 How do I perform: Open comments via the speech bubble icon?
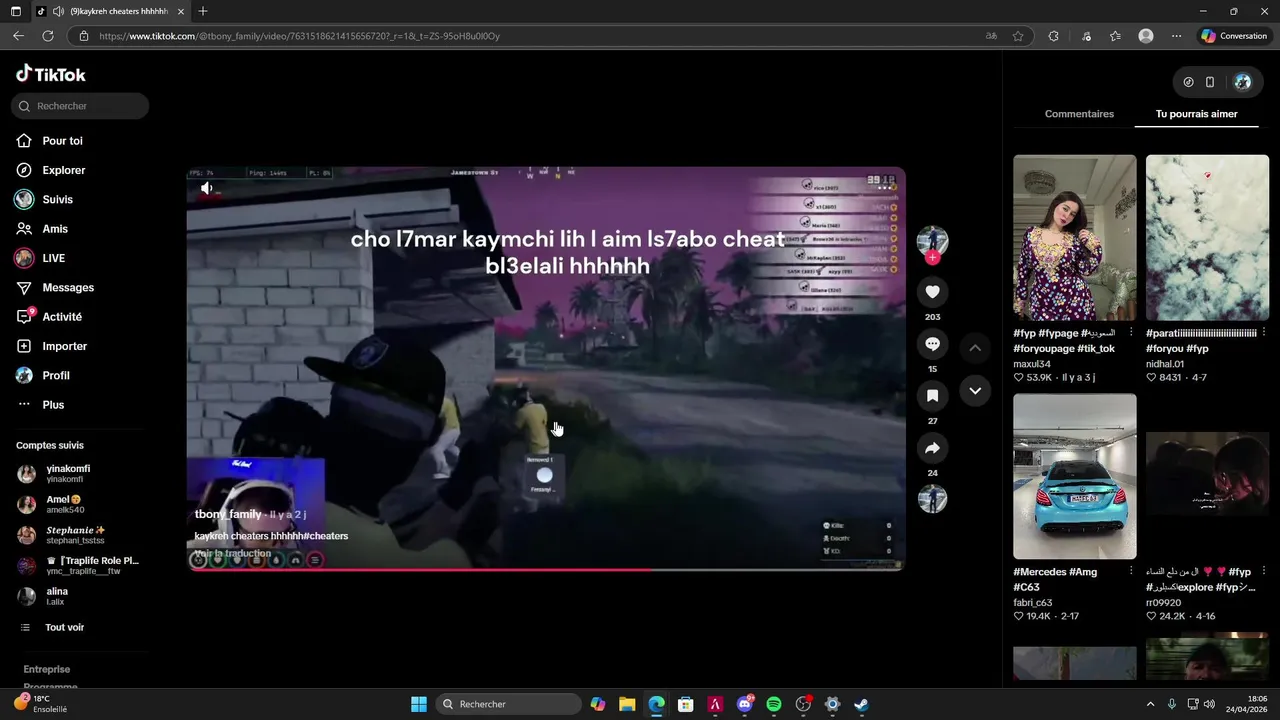coord(932,344)
